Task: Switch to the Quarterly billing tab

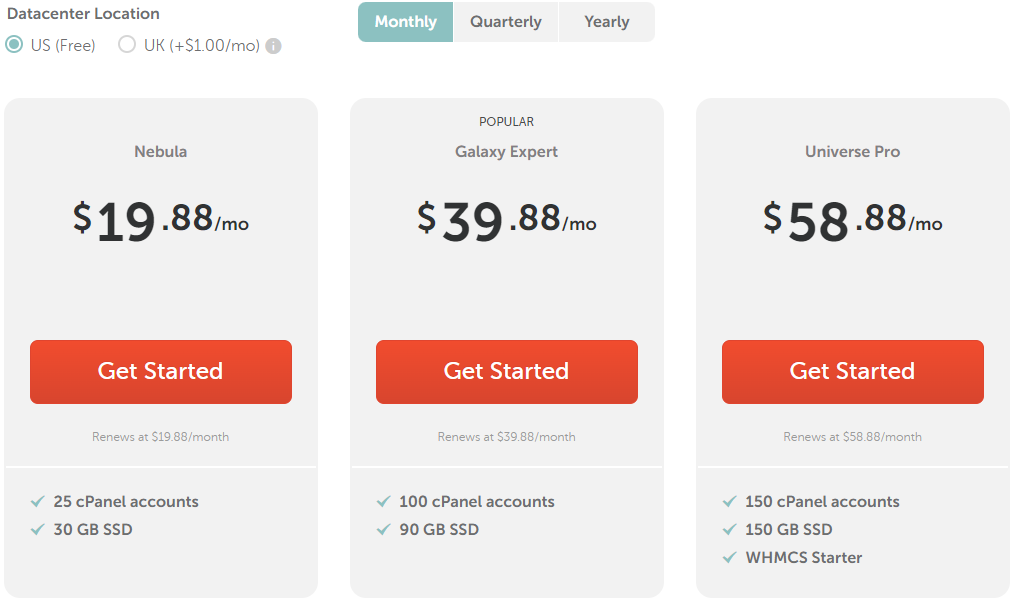Action: 506,22
